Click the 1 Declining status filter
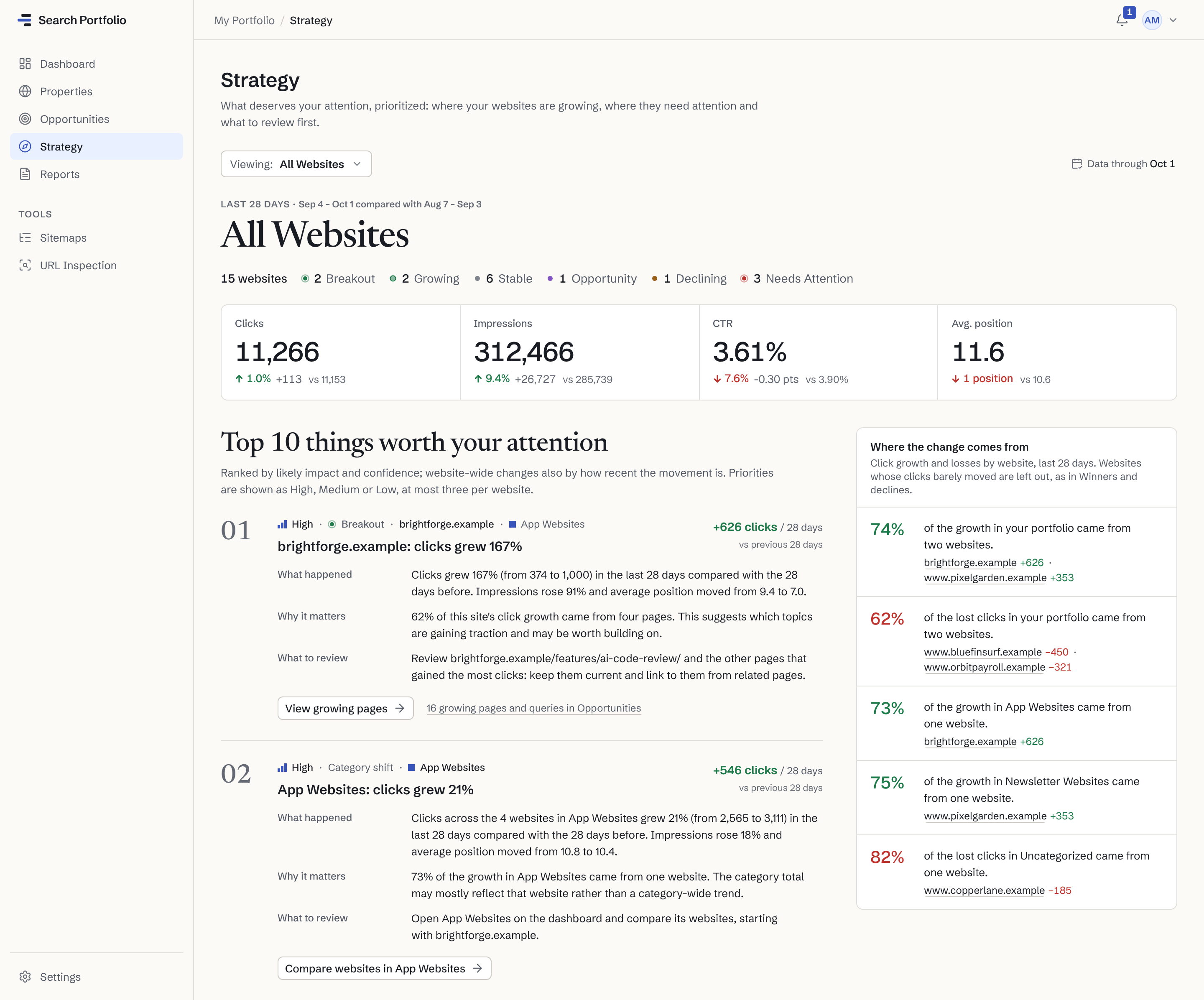 point(689,279)
